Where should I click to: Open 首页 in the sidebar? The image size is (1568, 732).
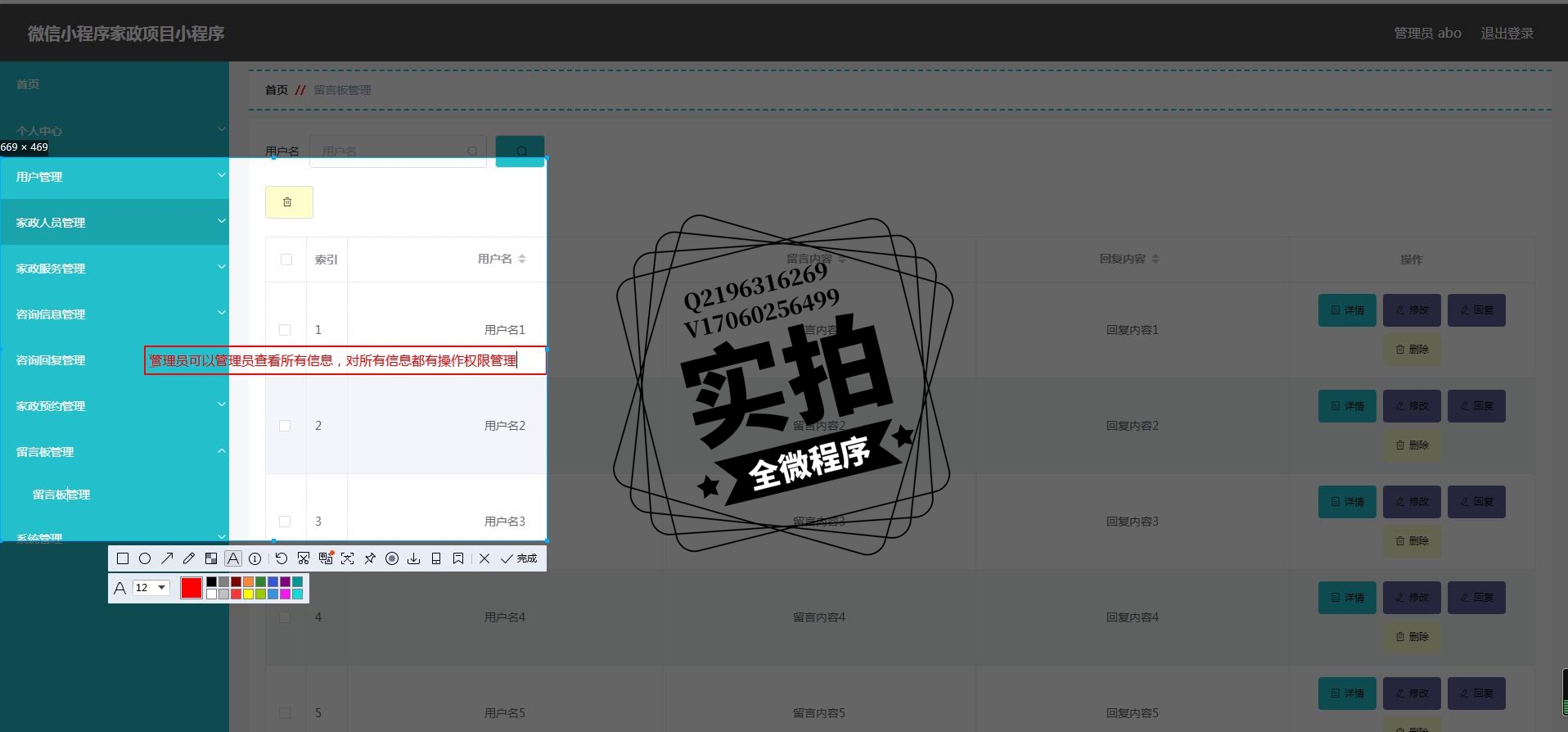click(x=28, y=84)
